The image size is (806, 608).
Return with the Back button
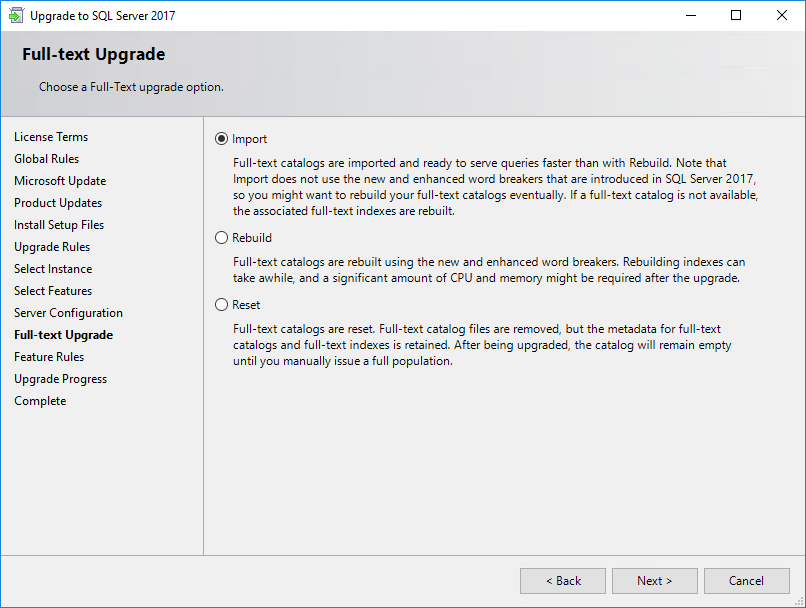coord(563,581)
